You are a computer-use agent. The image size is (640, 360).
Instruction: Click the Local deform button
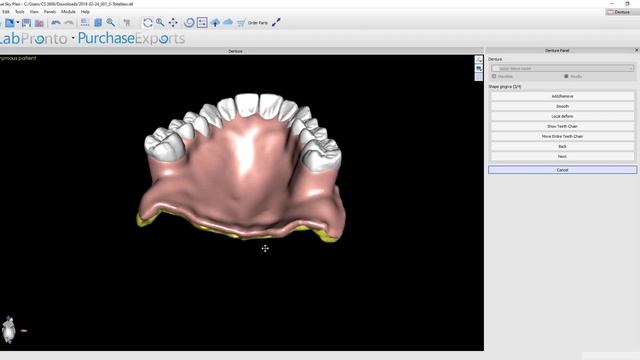click(562, 116)
